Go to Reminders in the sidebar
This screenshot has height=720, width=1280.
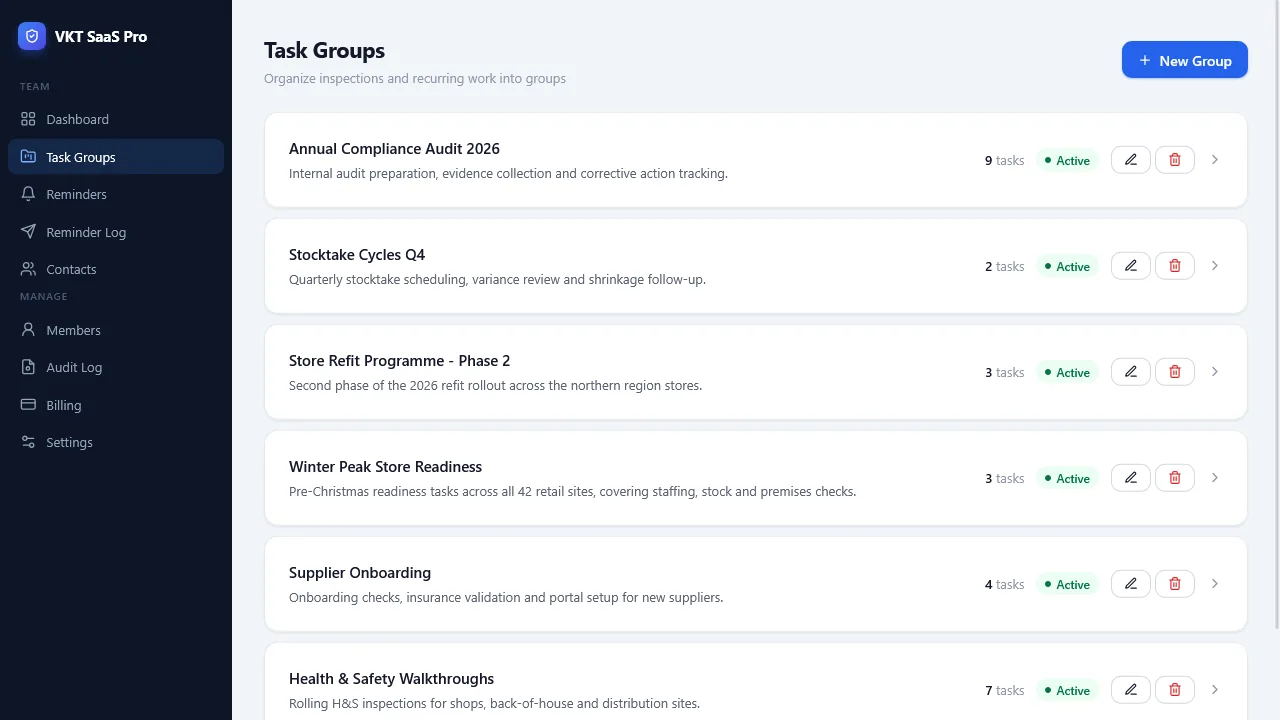116,194
